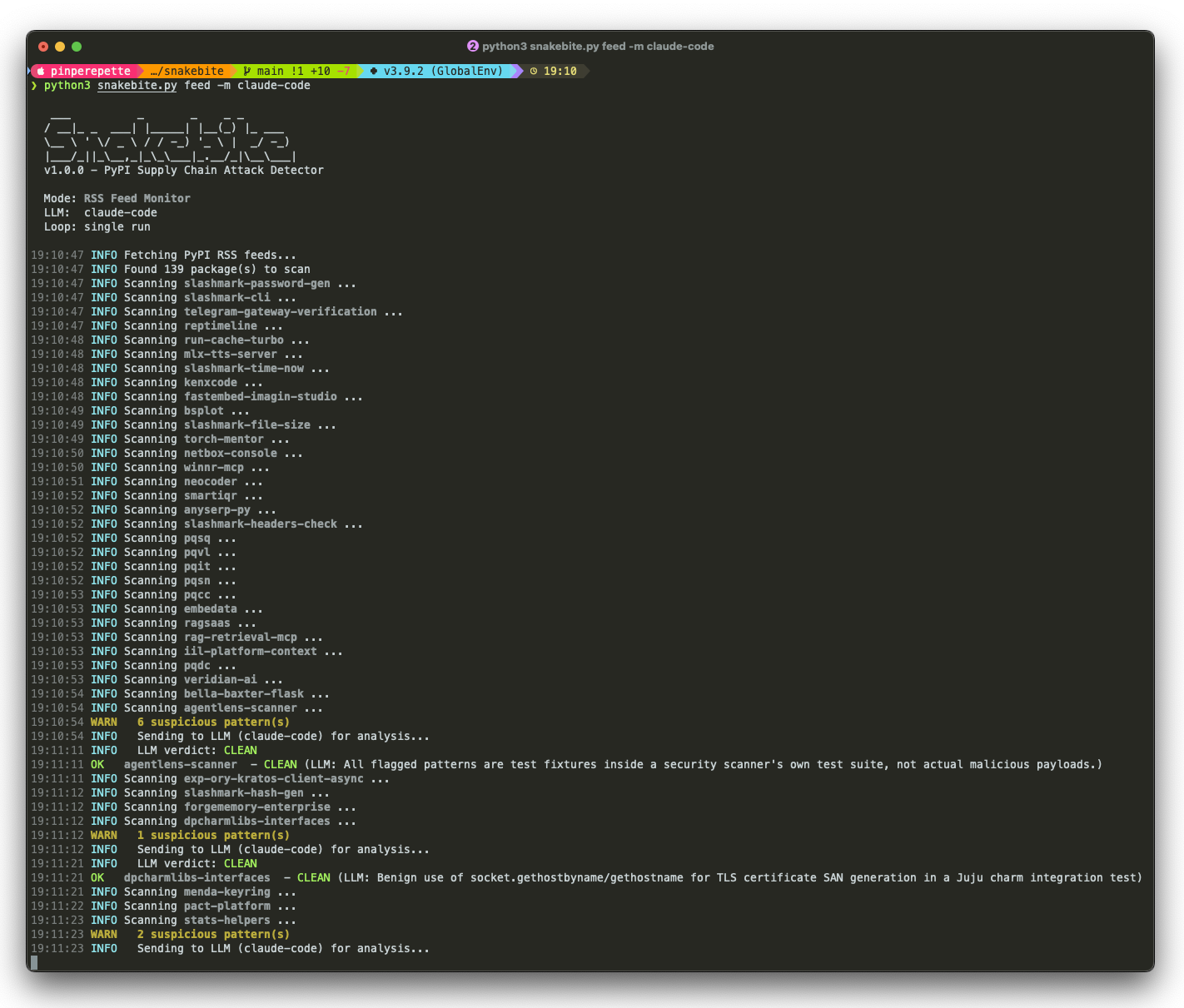
Task: Click the Apple logo in the prompt
Action: tap(41, 72)
